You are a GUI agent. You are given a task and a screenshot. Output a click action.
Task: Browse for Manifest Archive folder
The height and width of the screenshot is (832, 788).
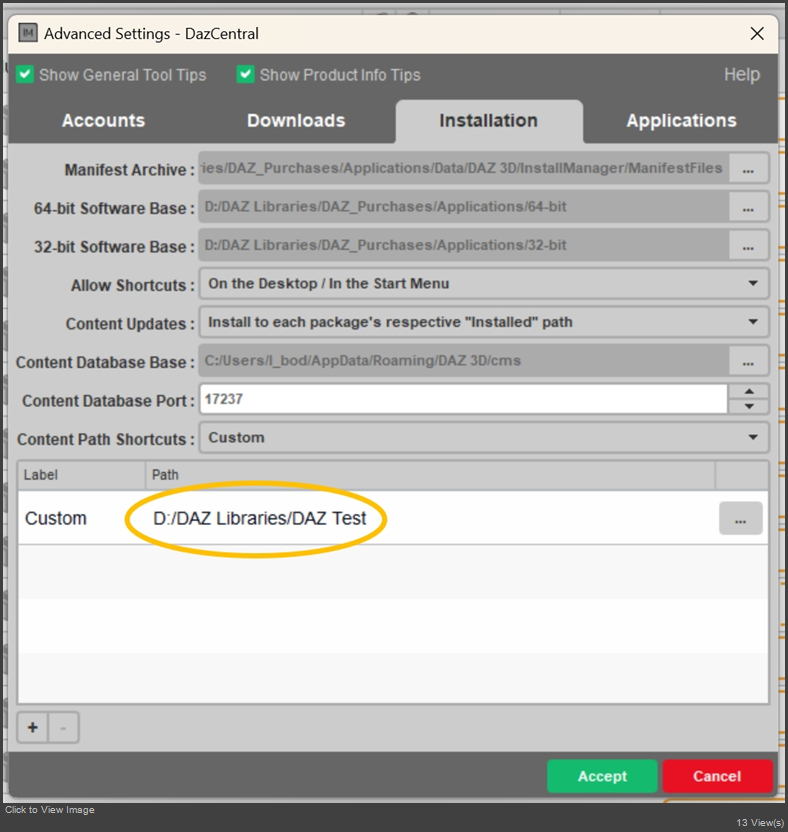[x=748, y=169]
